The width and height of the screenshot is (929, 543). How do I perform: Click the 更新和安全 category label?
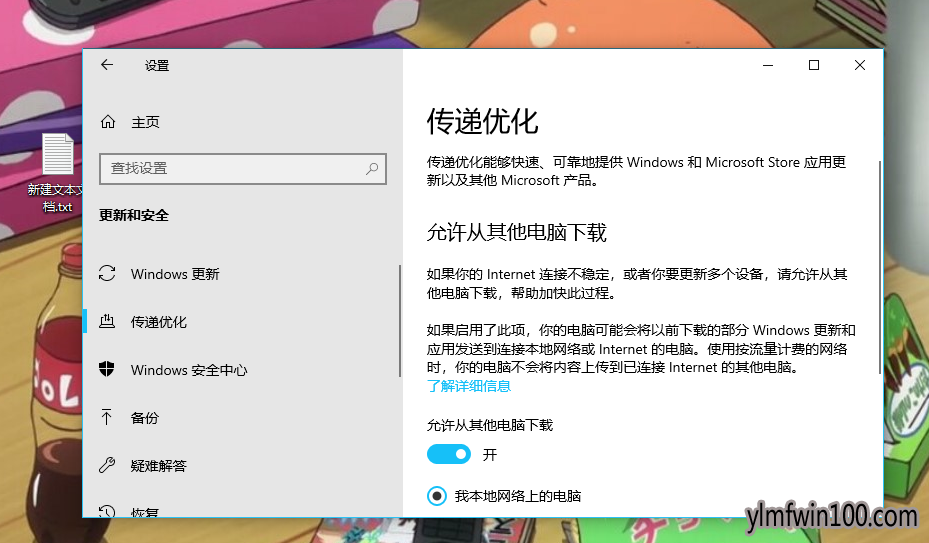coord(134,215)
